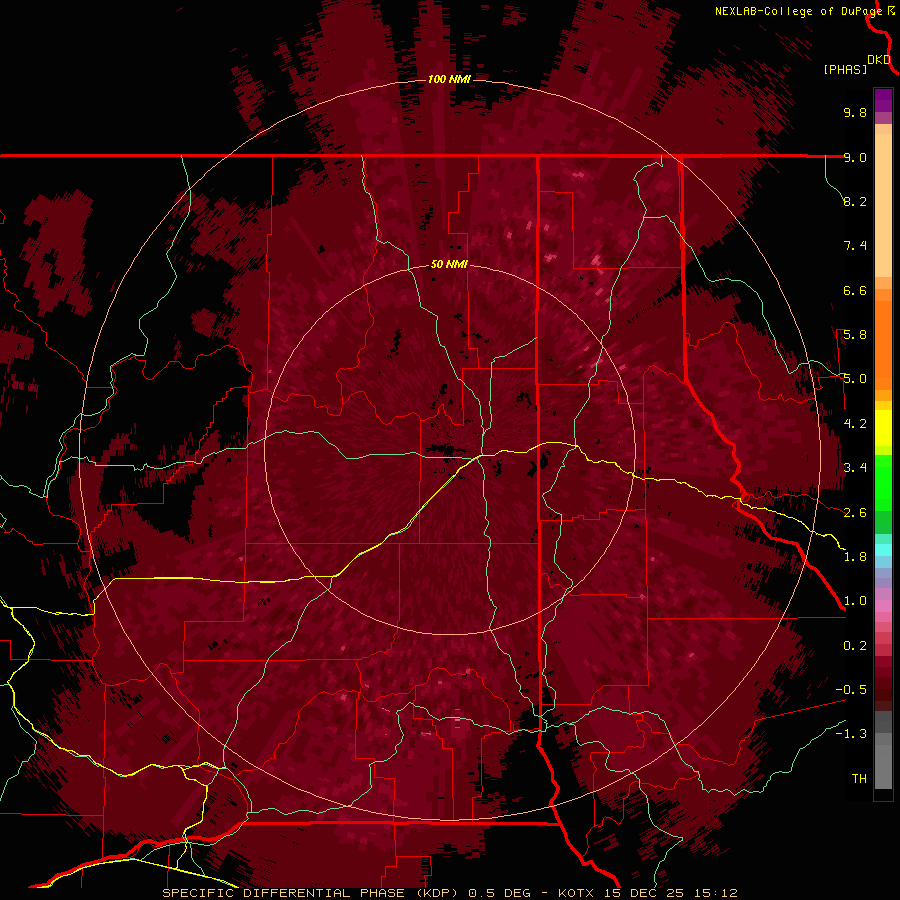Pick the pink band beside the 1.0 value
Screen dimensions: 900x900
point(883,606)
